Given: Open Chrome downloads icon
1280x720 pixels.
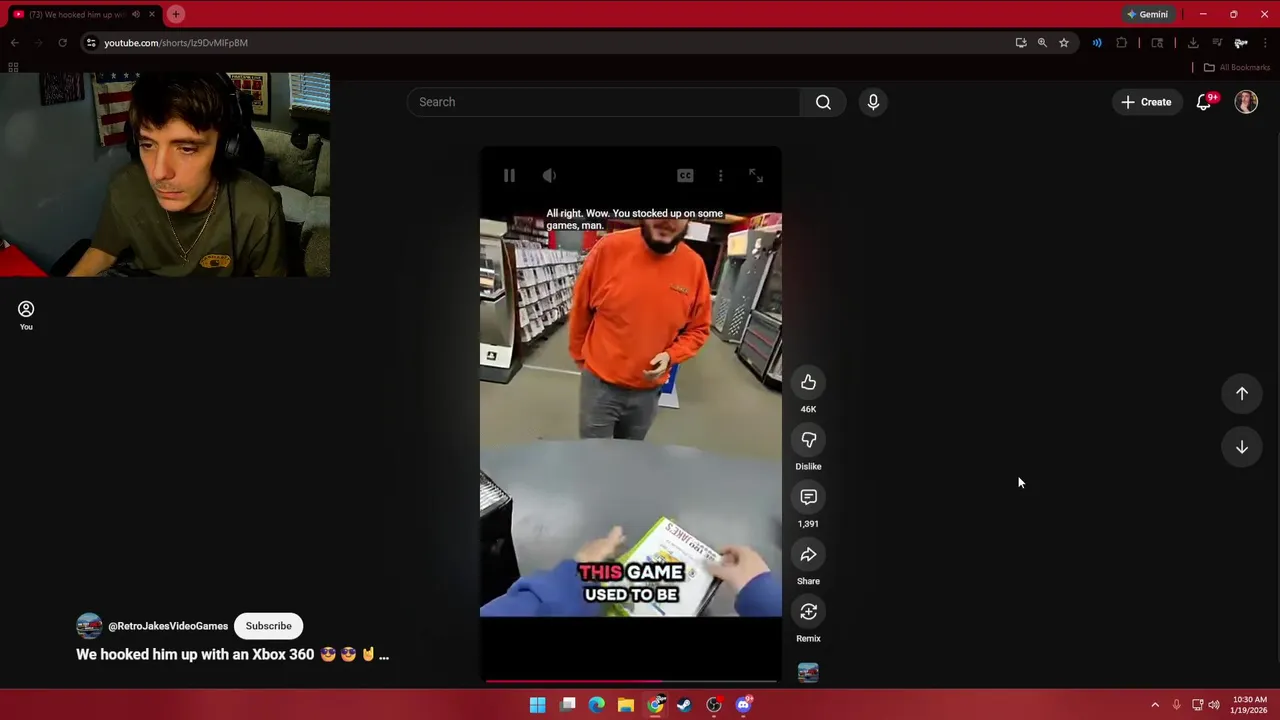Looking at the screenshot, I should click(x=1193, y=43).
